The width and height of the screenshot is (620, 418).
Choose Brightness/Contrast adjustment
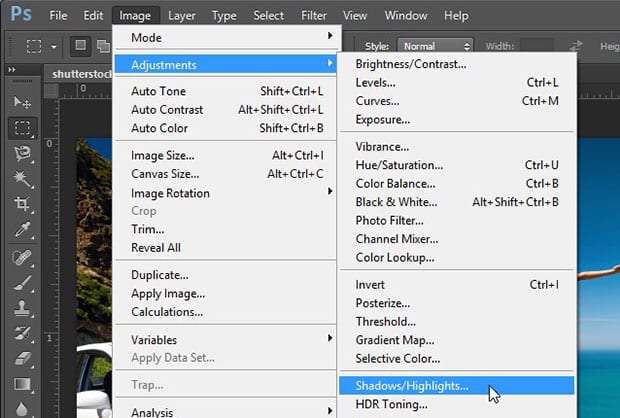[456, 64]
